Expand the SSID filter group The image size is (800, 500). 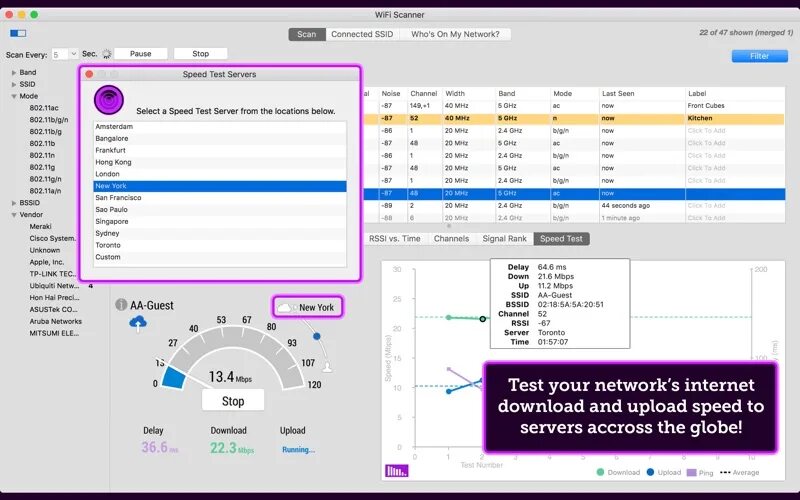click(14, 84)
